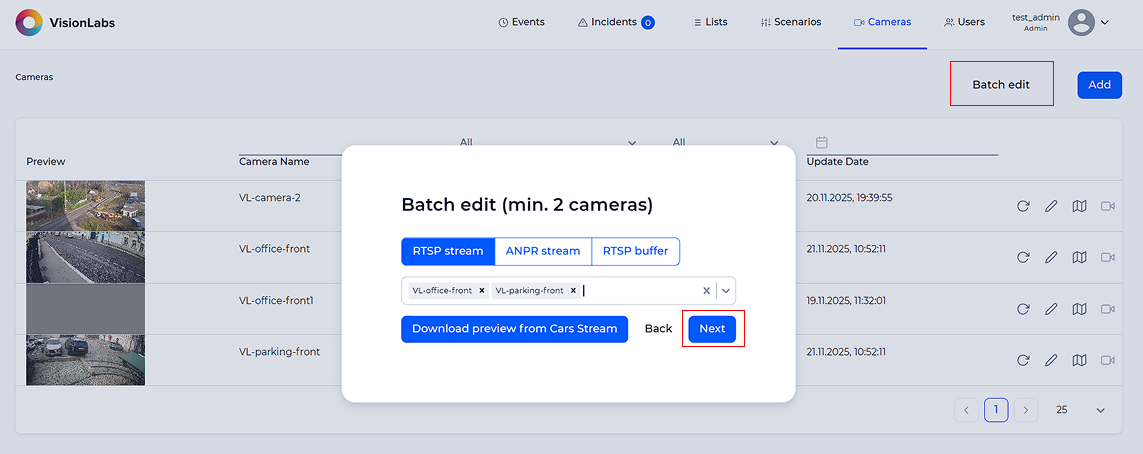Open the Lists page
The width and height of the screenshot is (1143, 454).
pos(709,22)
